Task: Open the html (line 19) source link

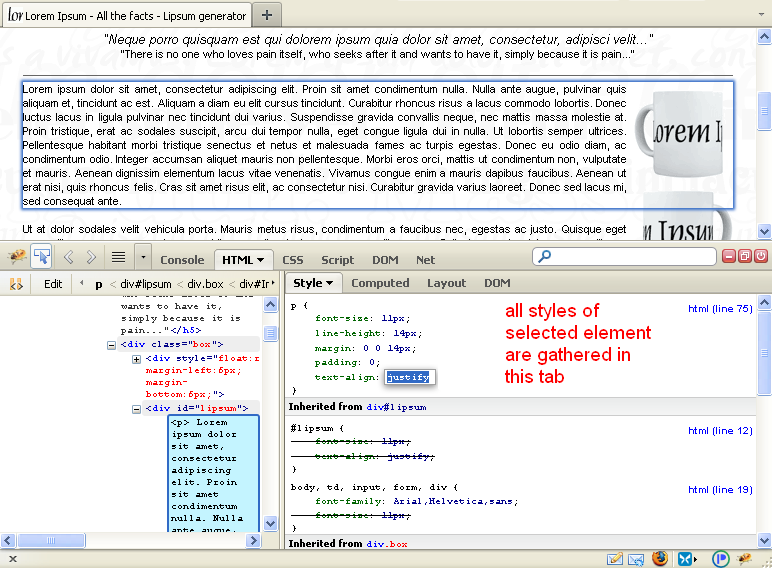Action: (x=720, y=490)
